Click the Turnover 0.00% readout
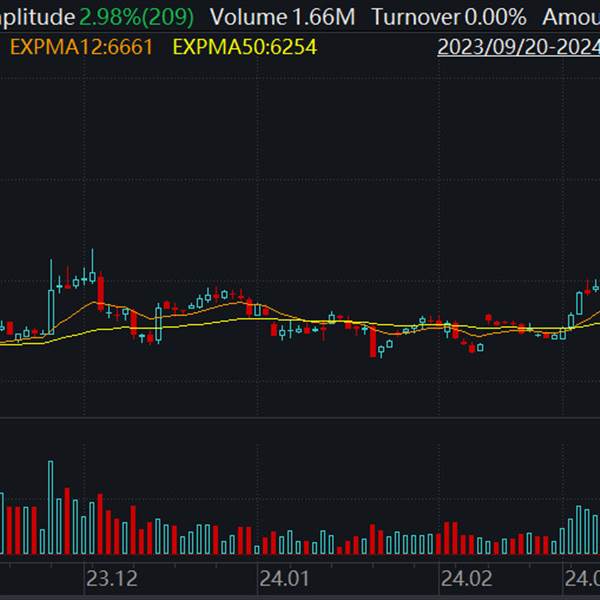Image resolution: width=600 pixels, height=600 pixels. (x=449, y=17)
